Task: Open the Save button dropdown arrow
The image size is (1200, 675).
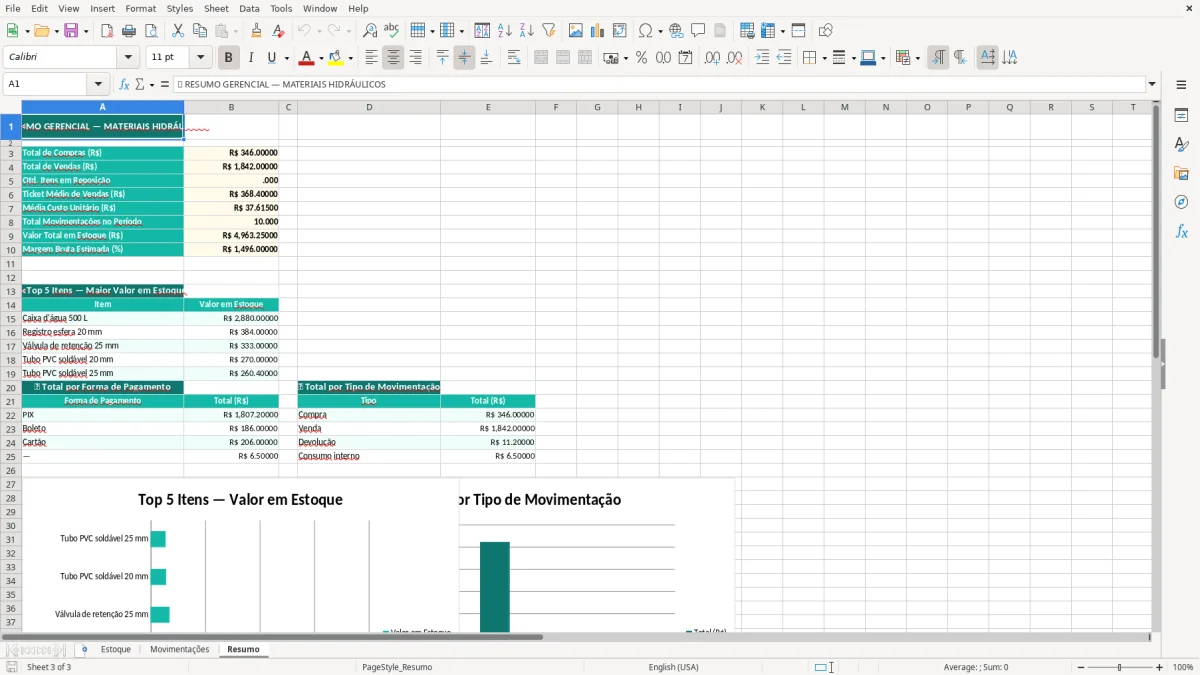Action: [86, 31]
